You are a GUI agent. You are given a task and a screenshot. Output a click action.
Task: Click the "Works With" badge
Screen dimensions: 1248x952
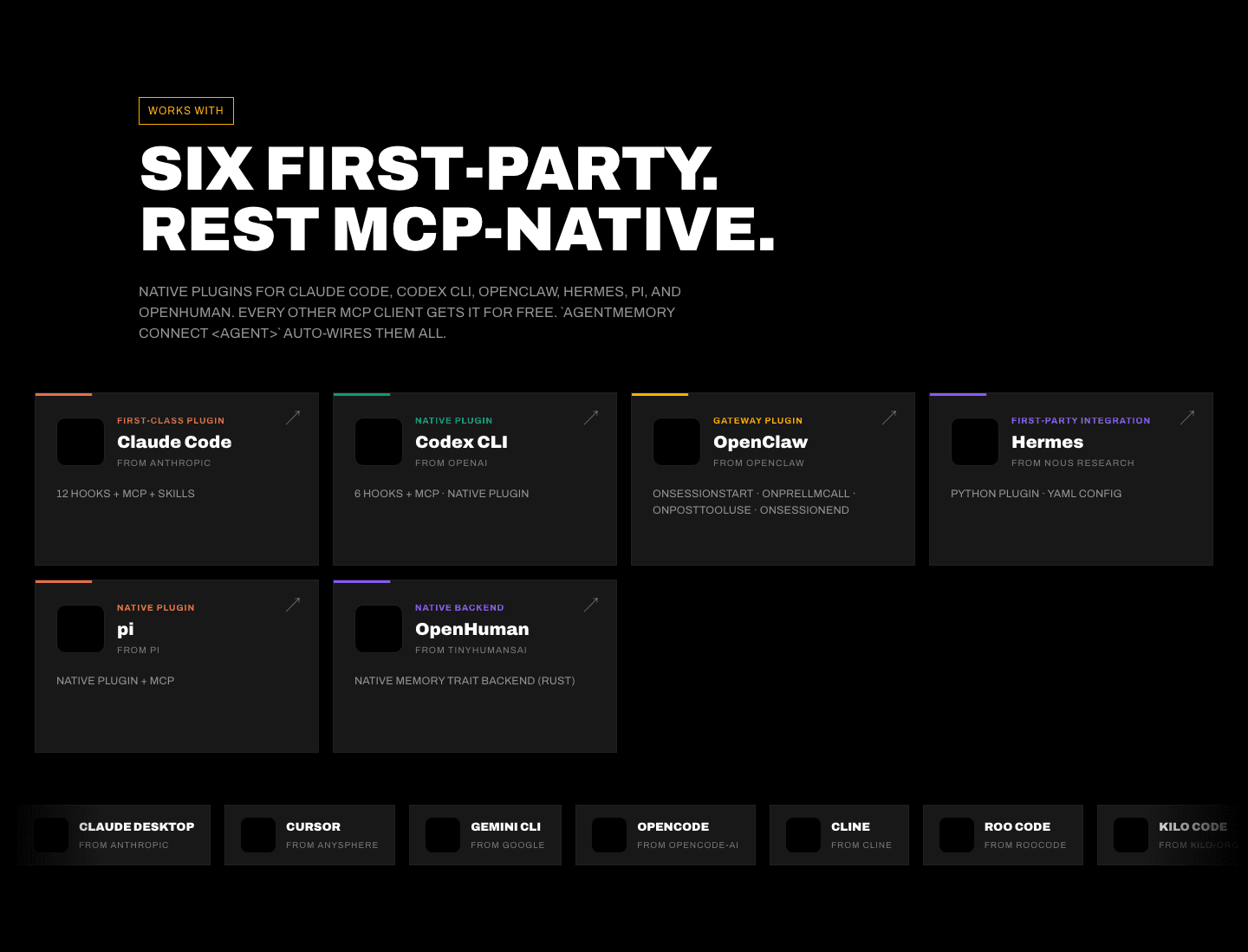pos(186,111)
